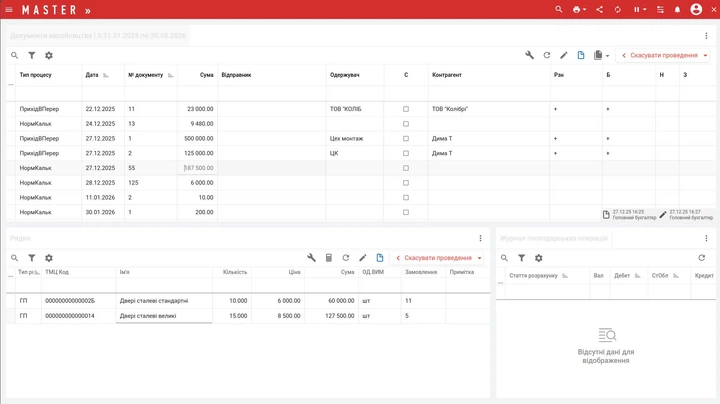Image resolution: width=720 pixels, height=404 pixels.
Task: Open the Рядки panel three-dot menu
Action: click(480, 238)
